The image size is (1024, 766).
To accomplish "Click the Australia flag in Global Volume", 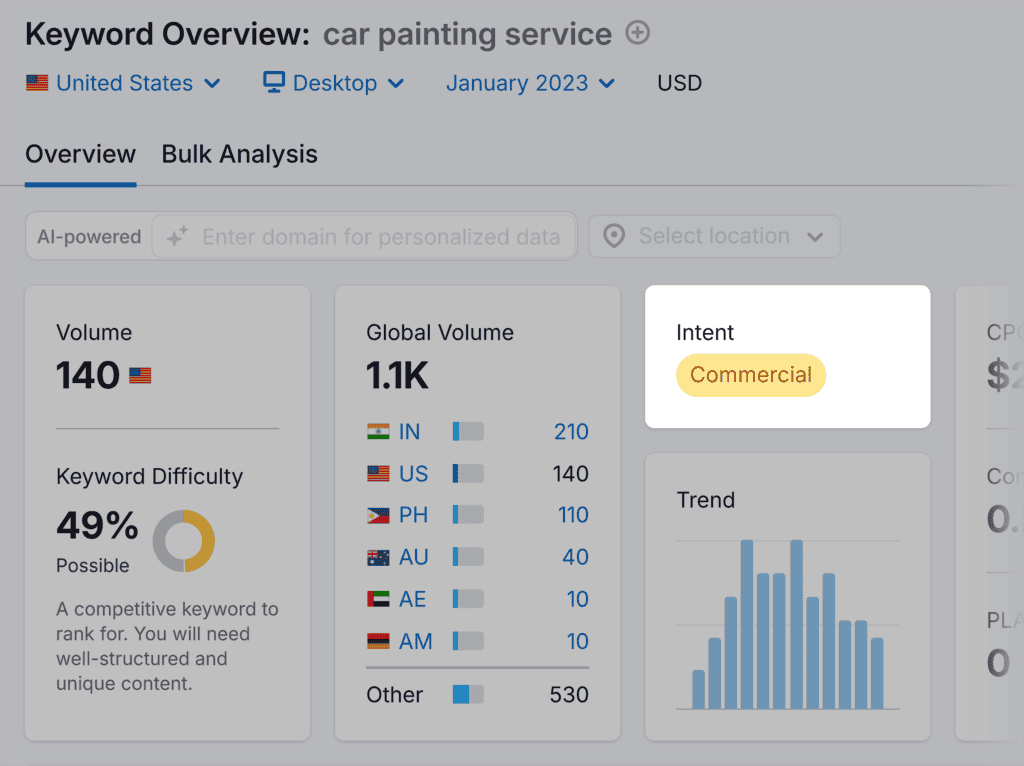I will point(378,558).
